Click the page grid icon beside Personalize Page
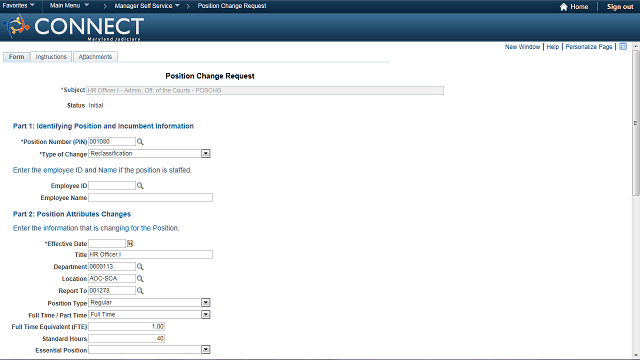 pos(623,47)
